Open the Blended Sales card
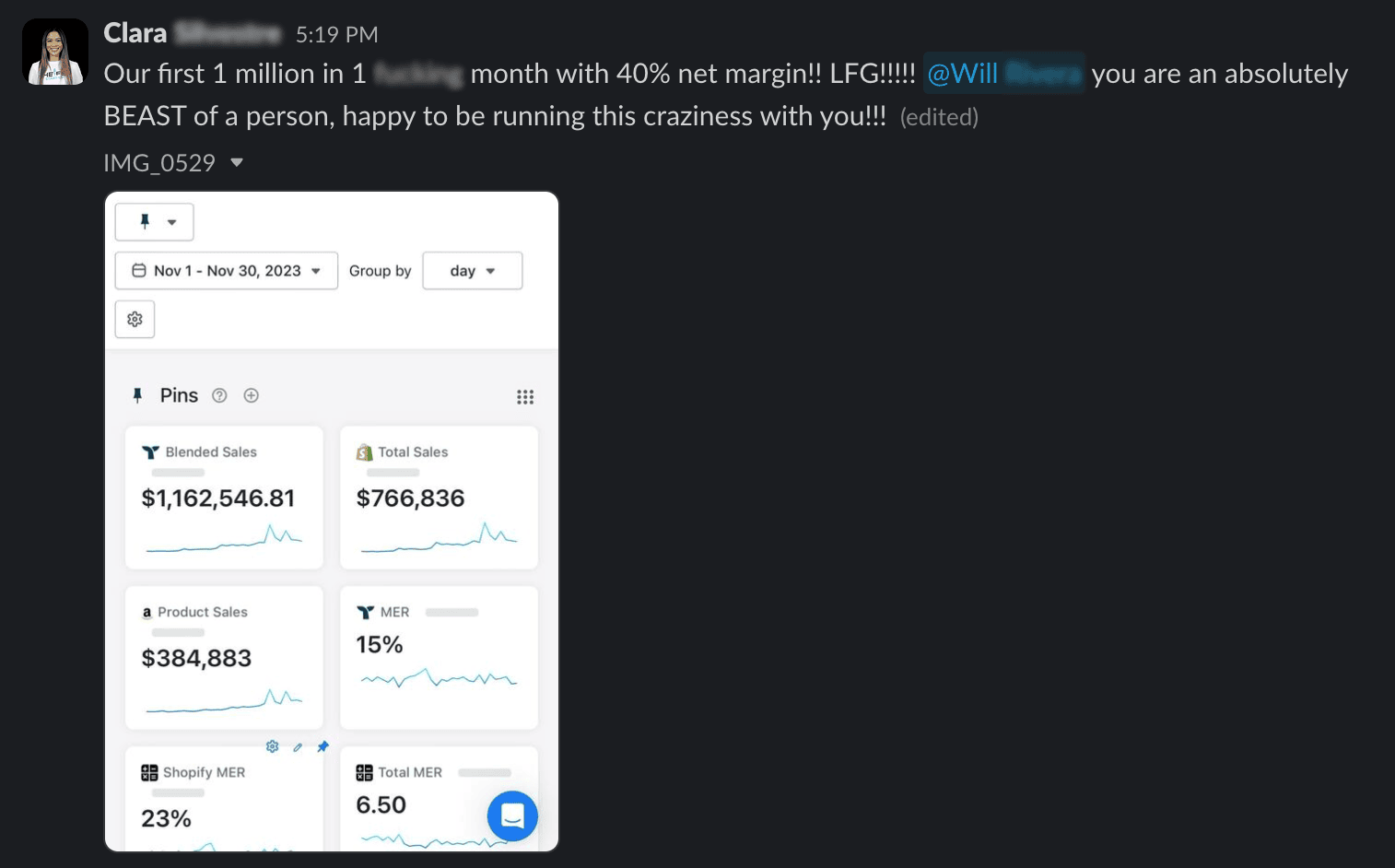The width and height of the screenshot is (1395, 868). 224,498
